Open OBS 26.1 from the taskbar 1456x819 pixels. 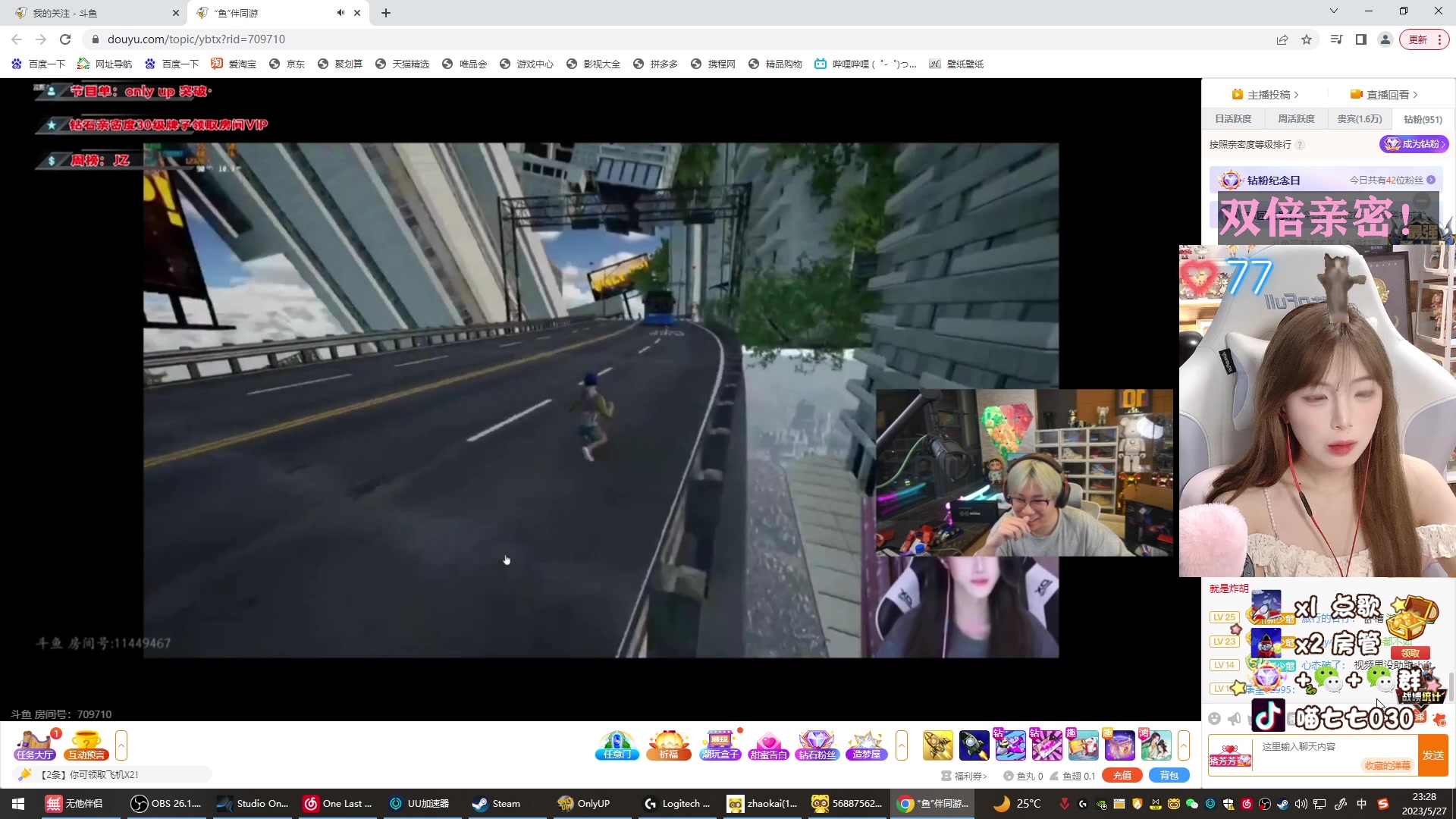(x=166, y=804)
